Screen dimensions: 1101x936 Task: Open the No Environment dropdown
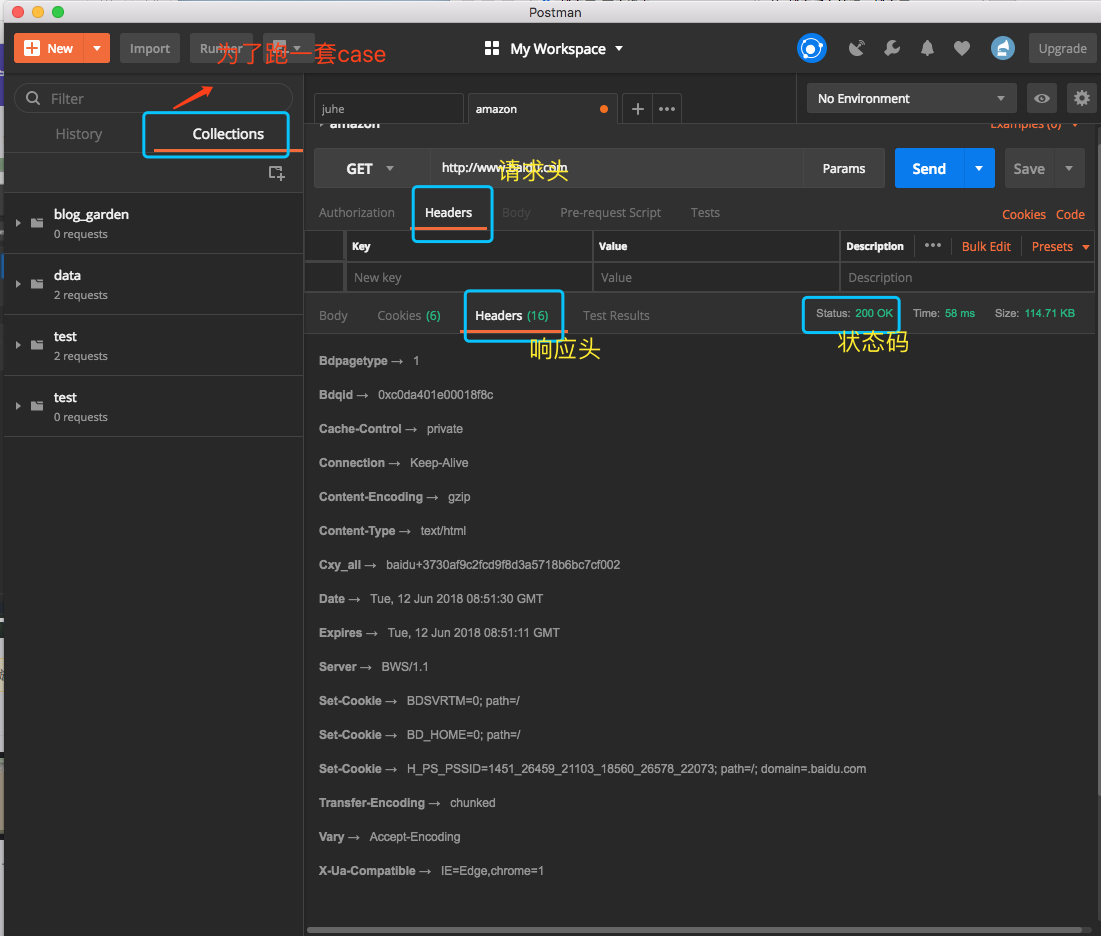click(911, 98)
